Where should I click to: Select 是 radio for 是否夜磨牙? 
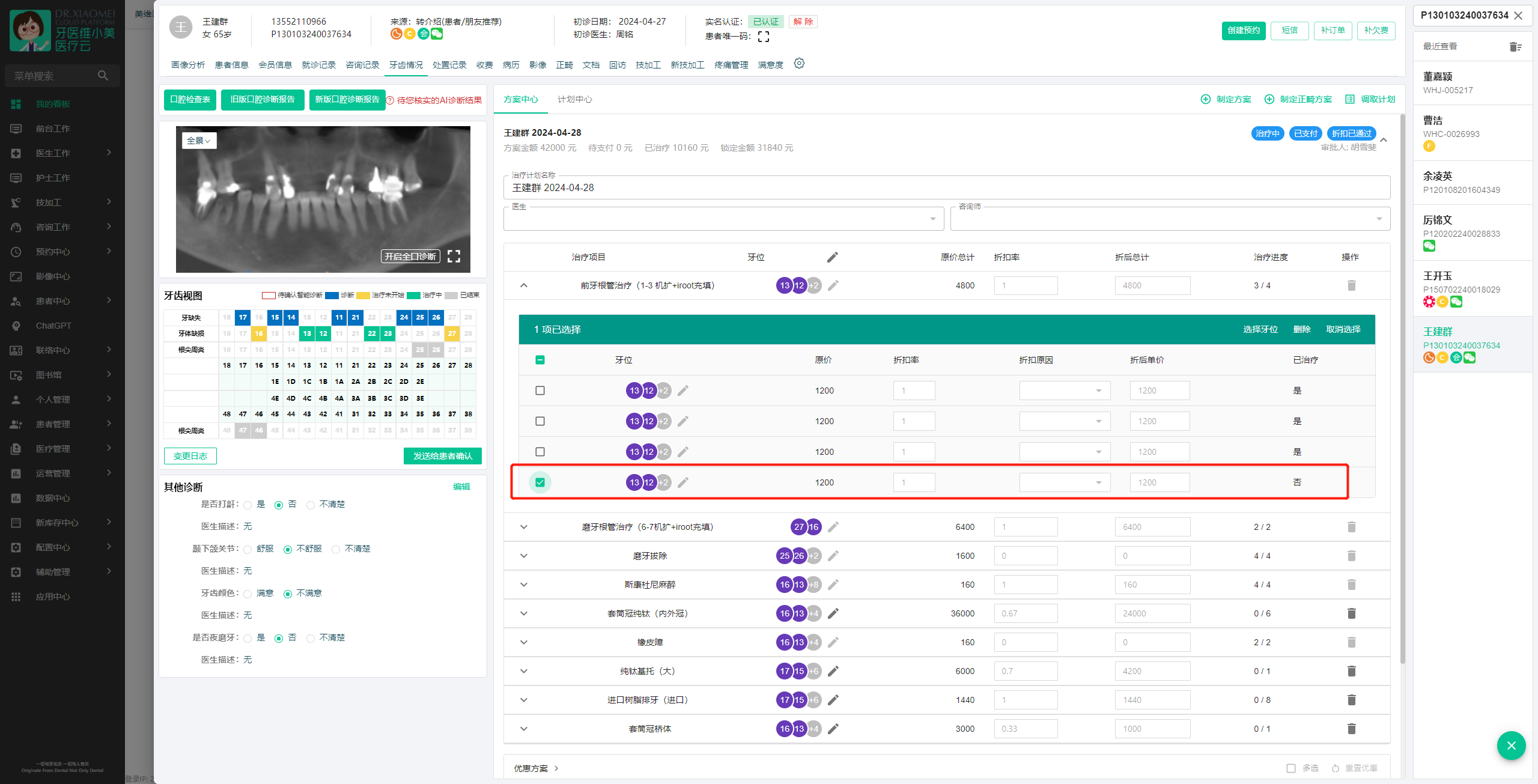point(248,638)
